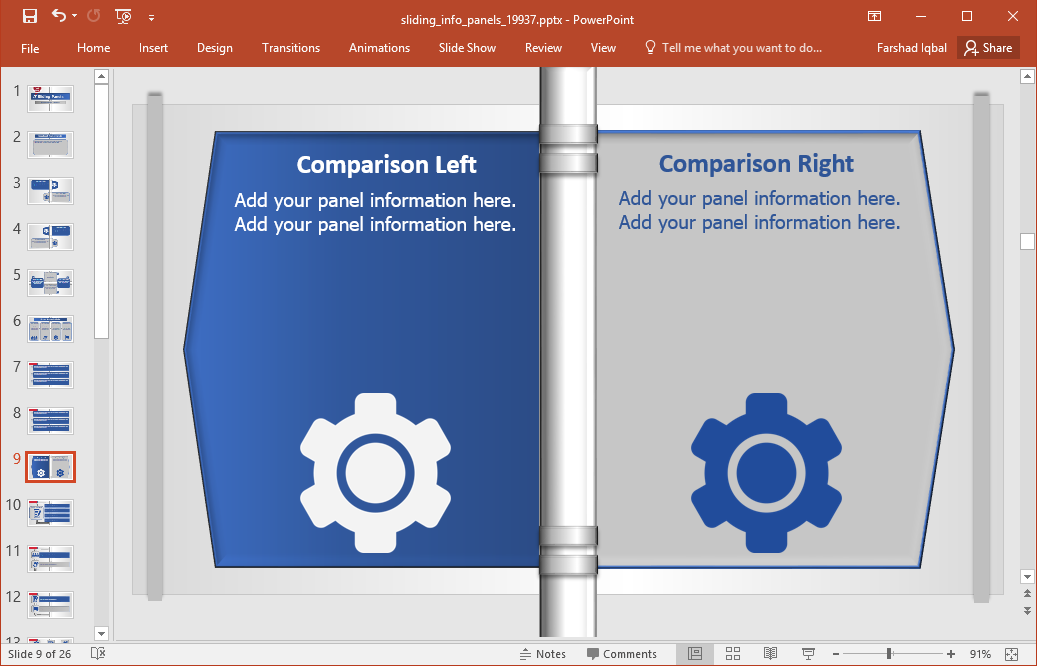Viewport: 1037px width, 666px height.
Task: Open the Customize Quick Access Toolbar menu
Action: [151, 16]
